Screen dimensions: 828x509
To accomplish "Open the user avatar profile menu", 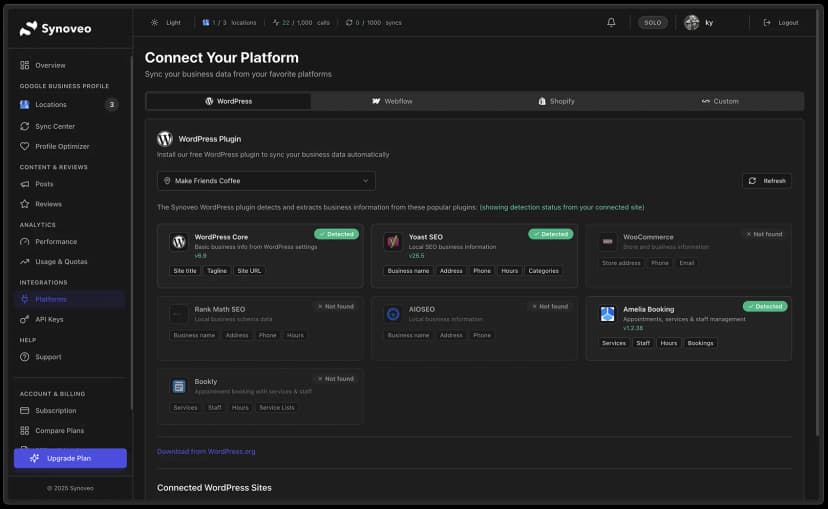I will coord(692,22).
